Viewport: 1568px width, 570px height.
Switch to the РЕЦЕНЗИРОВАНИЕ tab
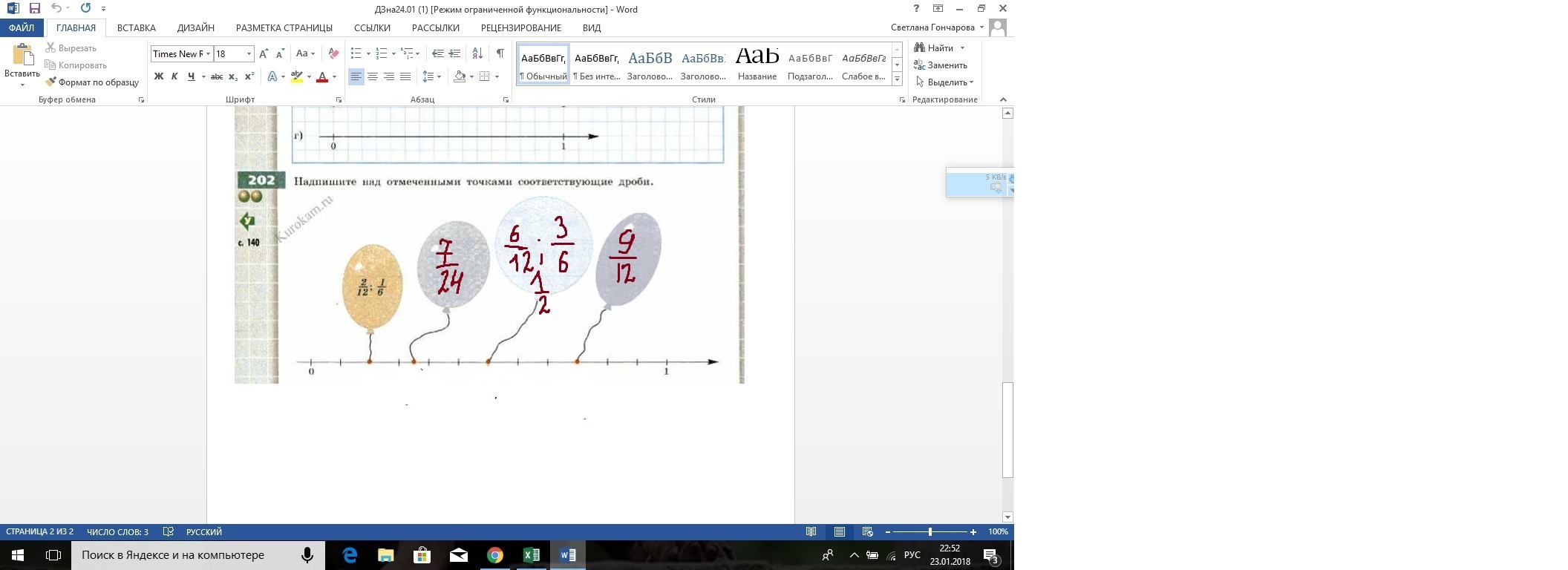coord(521,27)
